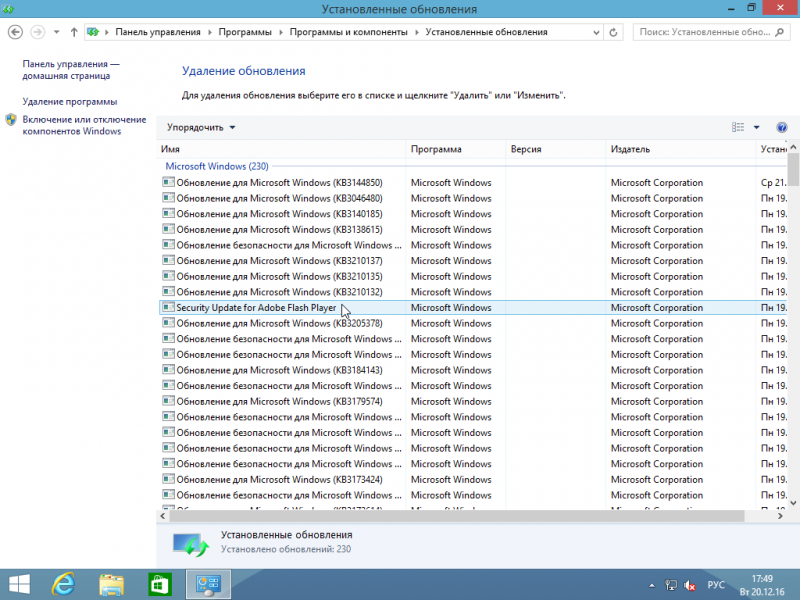This screenshot has width=800, height=600.
Task: Select update KB3205378 row
Action: point(472,323)
